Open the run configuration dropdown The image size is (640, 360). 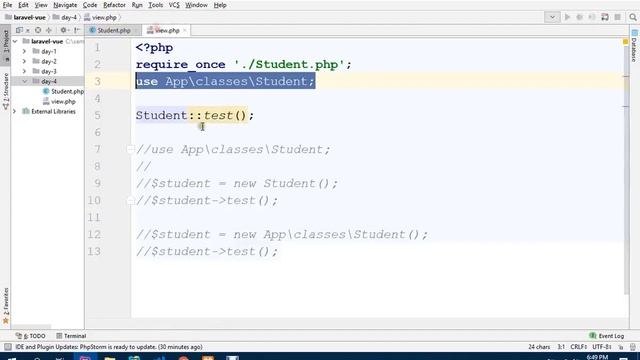pos(552,17)
